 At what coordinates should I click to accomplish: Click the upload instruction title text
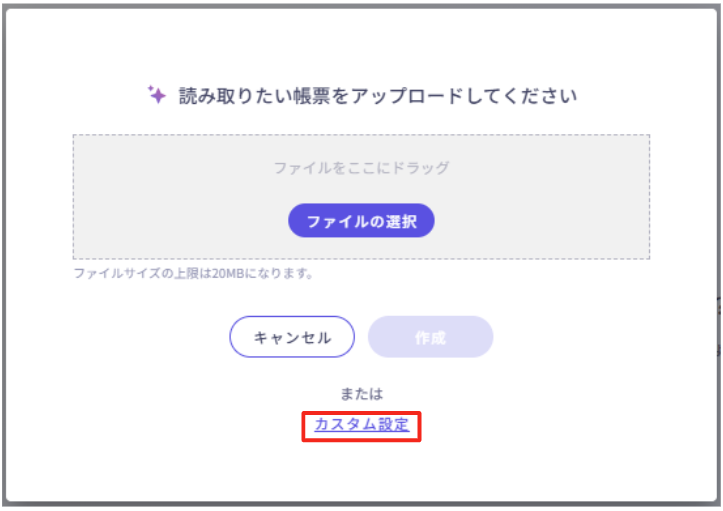[x=378, y=96]
